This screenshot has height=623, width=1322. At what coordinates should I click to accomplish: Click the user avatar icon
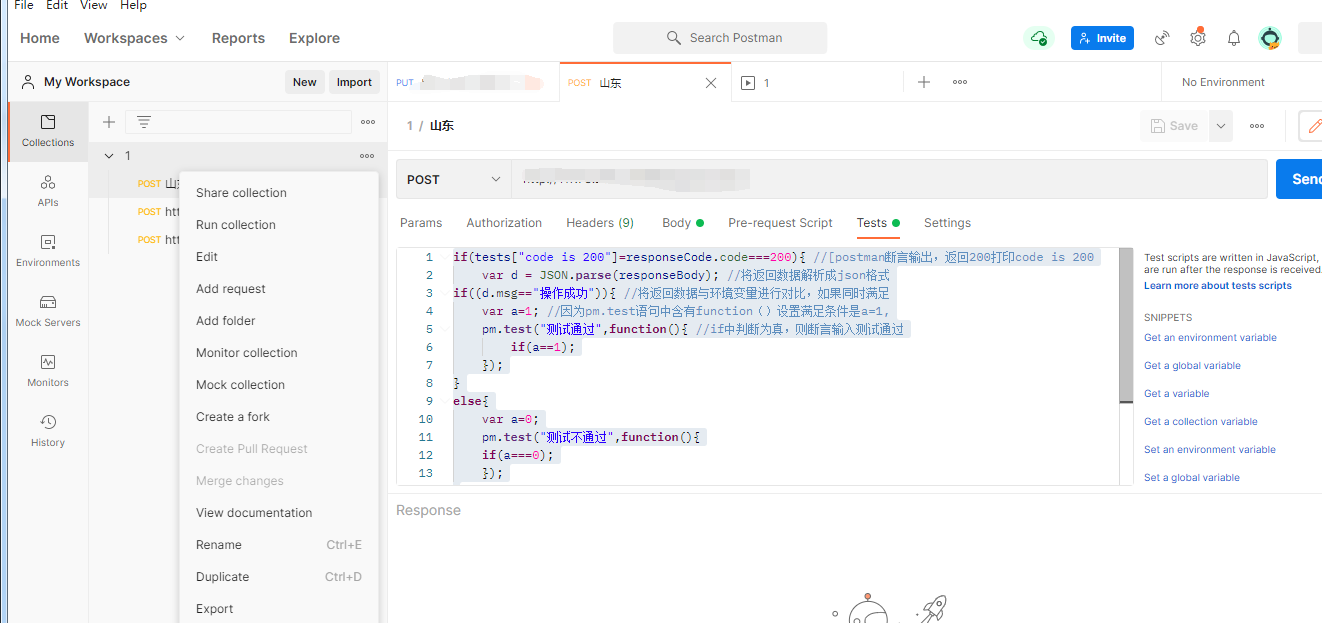tap(1270, 38)
